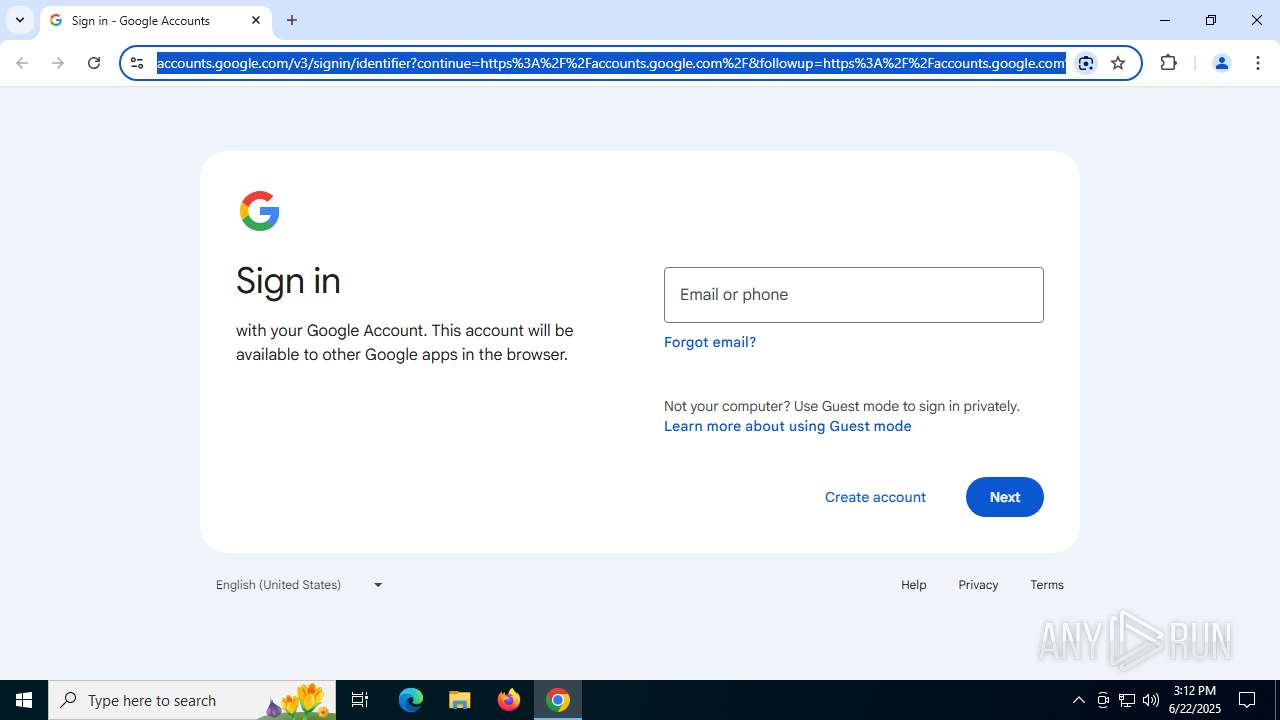The height and width of the screenshot is (720, 1280).
Task: Show hidden system tray icons
Action: (x=1078, y=700)
